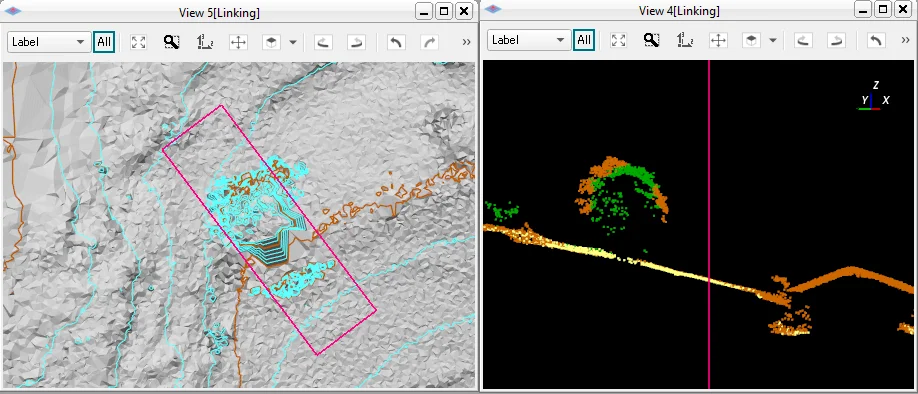Click the rotate right icon in View 5
Image resolution: width=918 pixels, height=394 pixels.
(x=356, y=42)
